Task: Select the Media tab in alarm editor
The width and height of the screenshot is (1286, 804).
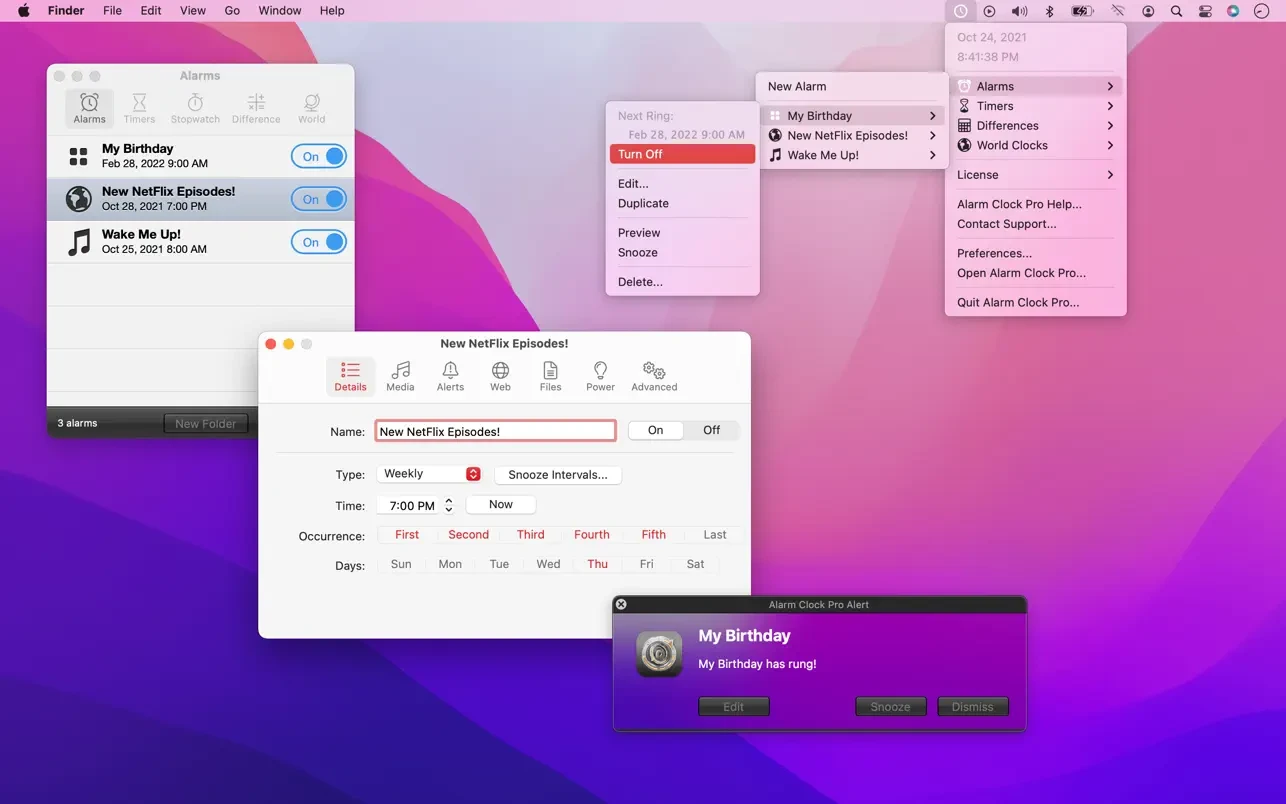Action: coord(400,375)
